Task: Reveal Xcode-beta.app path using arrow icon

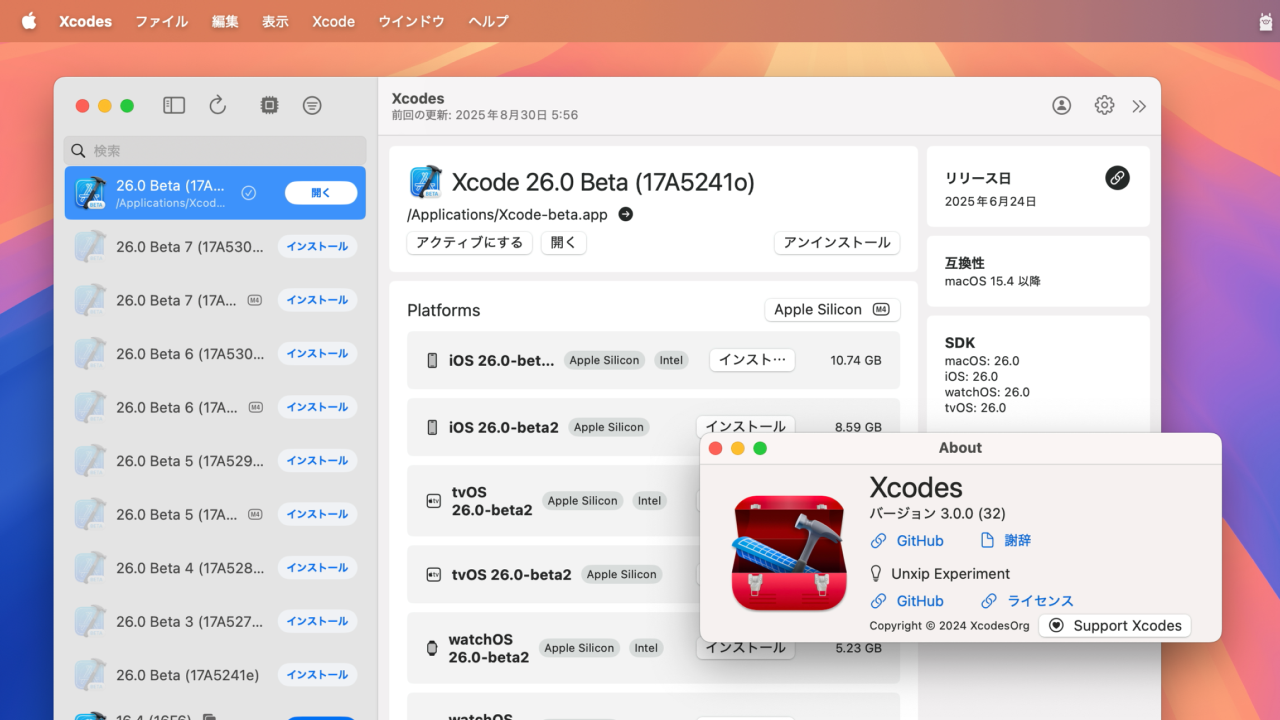Action: pos(626,214)
